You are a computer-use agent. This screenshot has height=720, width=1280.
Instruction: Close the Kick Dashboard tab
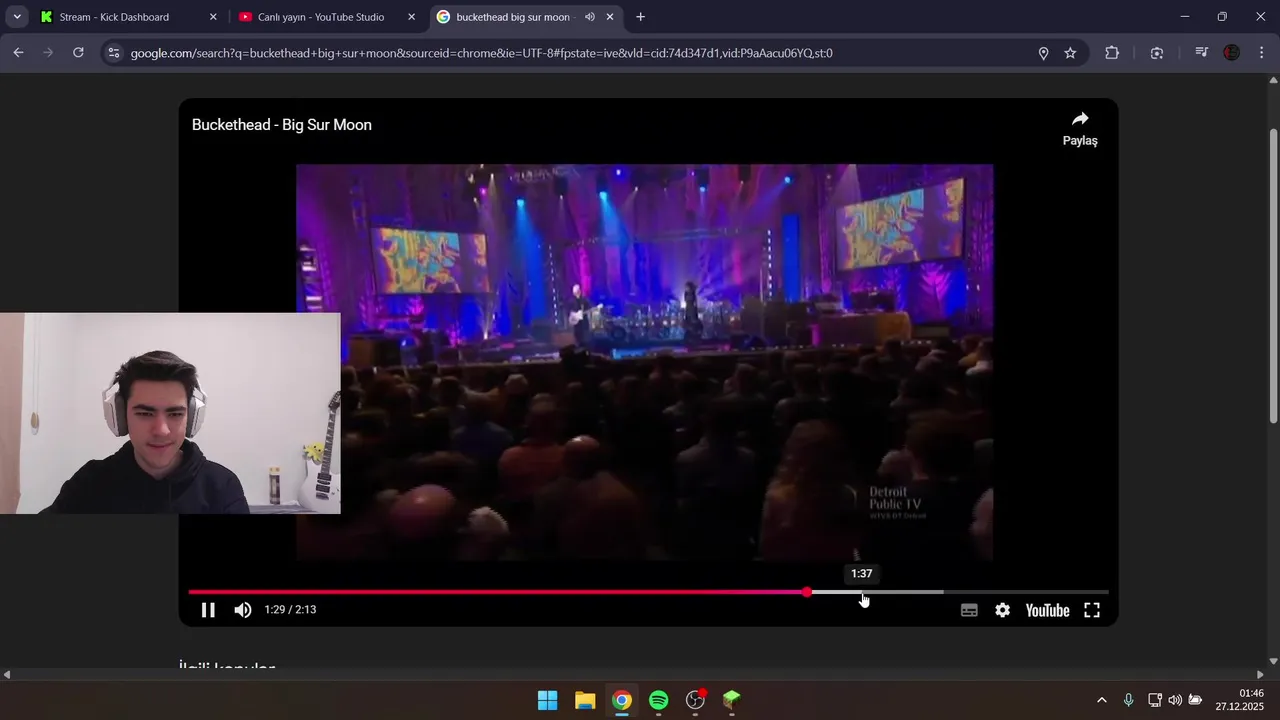213,17
